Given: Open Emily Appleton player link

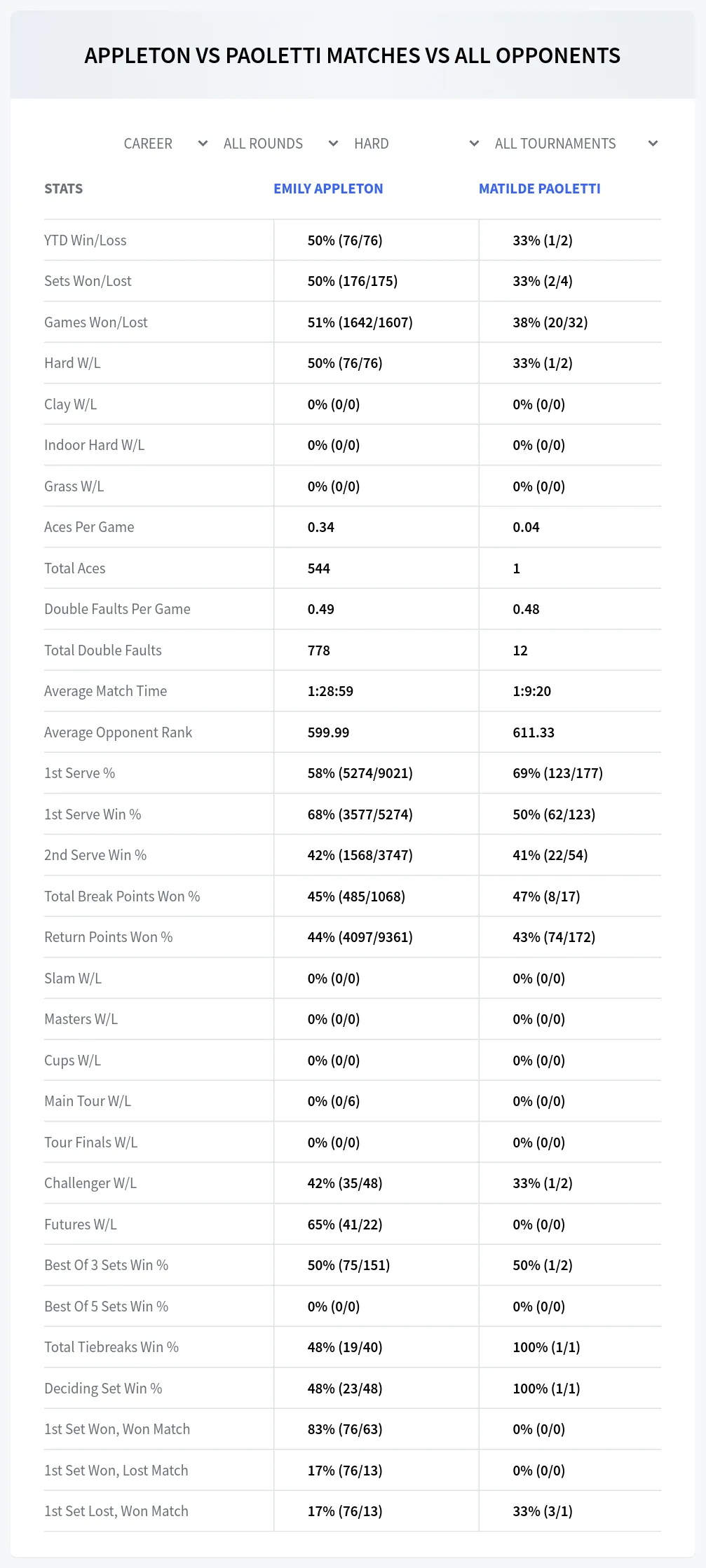Looking at the screenshot, I should point(328,189).
